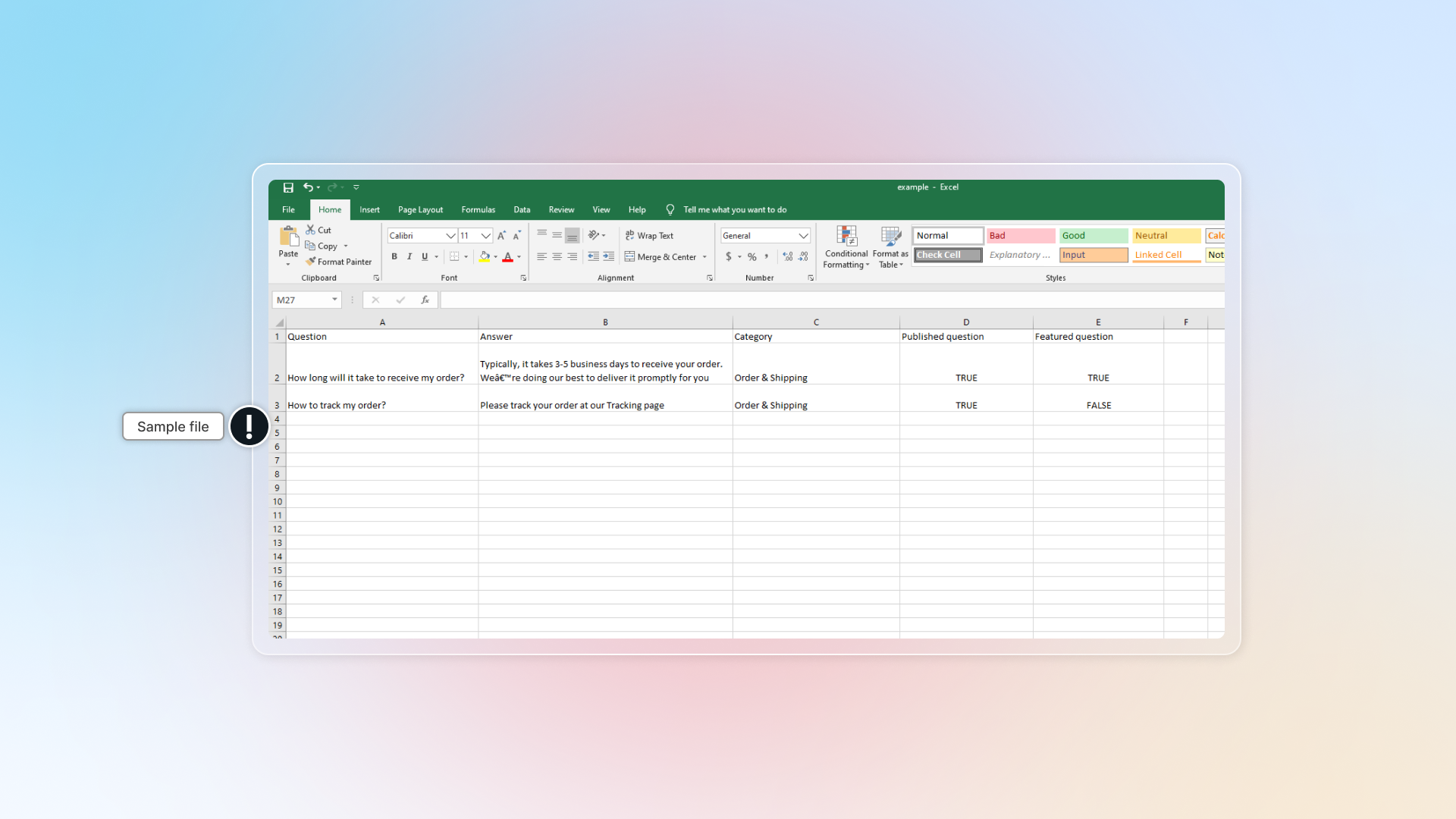
Task: Toggle bold formatting
Action: point(394,256)
